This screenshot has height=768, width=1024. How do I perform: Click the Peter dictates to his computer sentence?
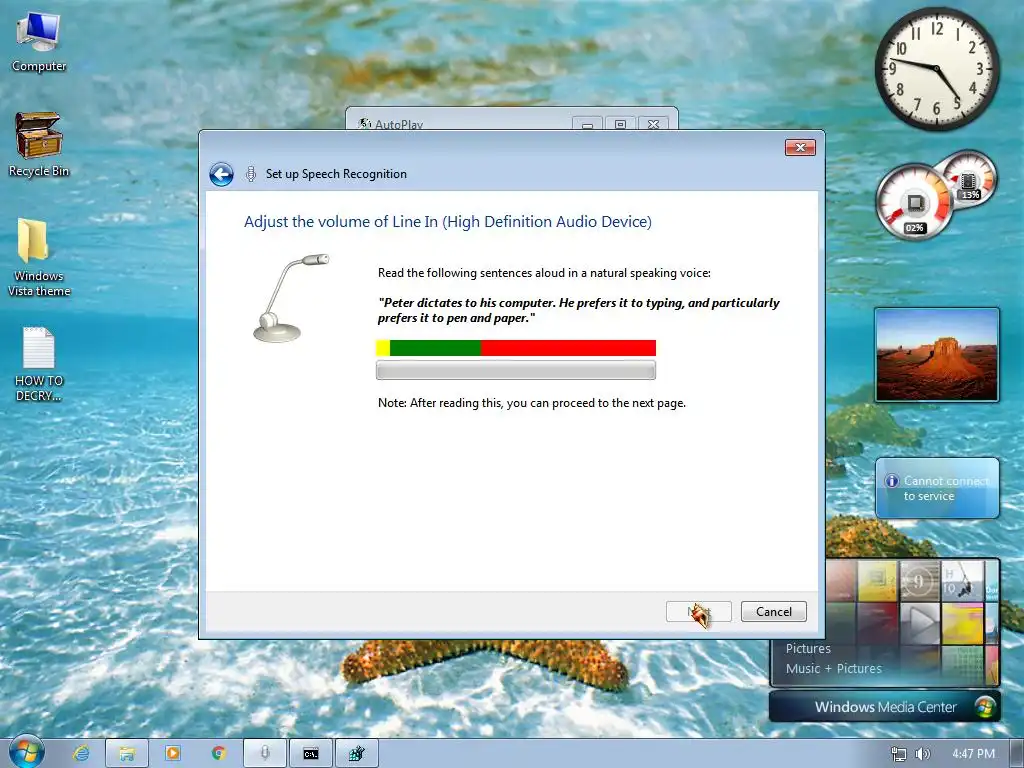tap(579, 310)
